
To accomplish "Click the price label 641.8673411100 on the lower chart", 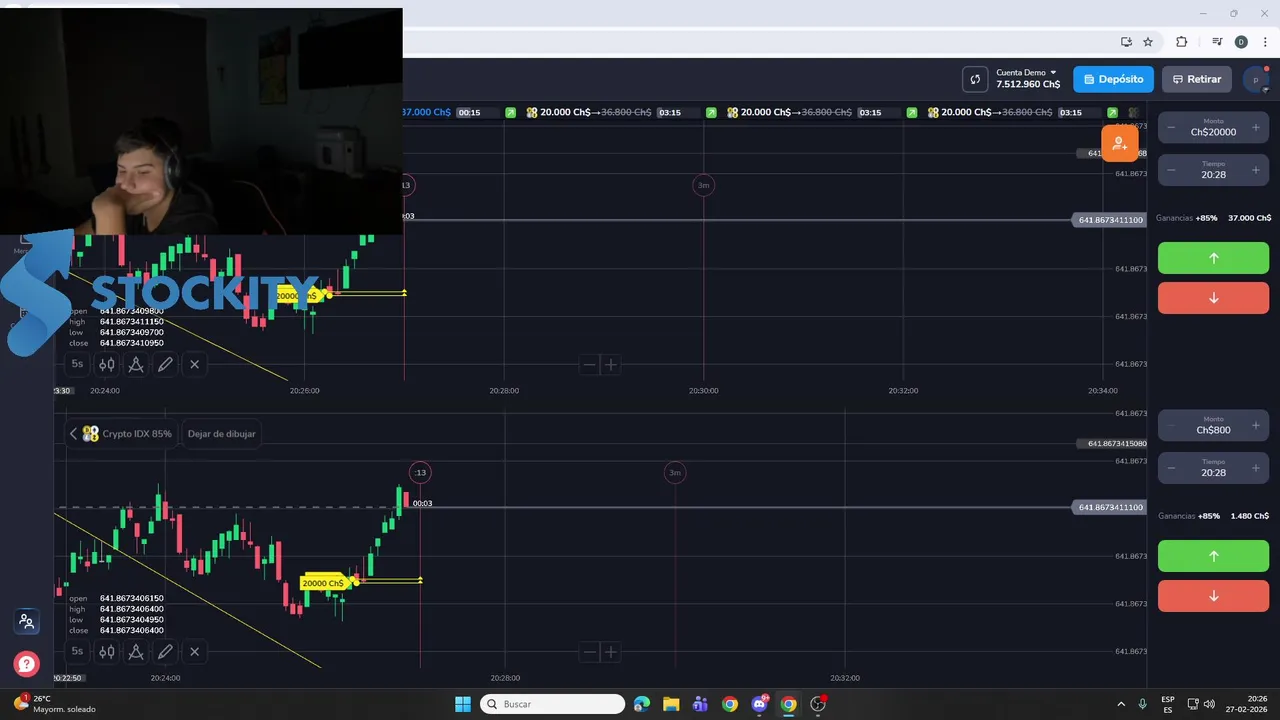I will point(1110,507).
